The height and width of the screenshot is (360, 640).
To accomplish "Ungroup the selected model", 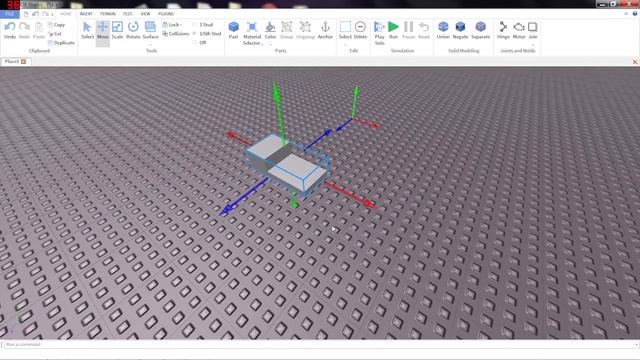I will (305, 31).
